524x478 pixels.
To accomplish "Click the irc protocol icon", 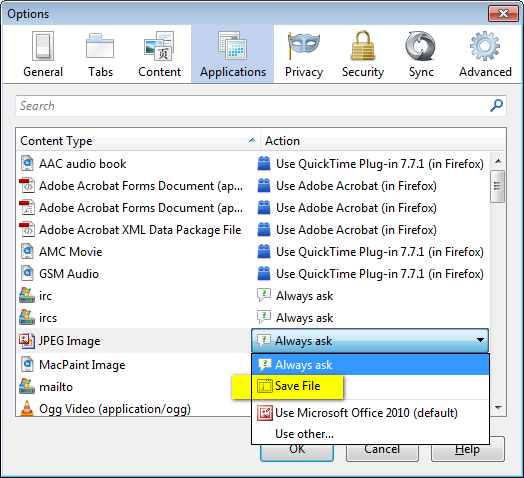I will tap(27, 295).
